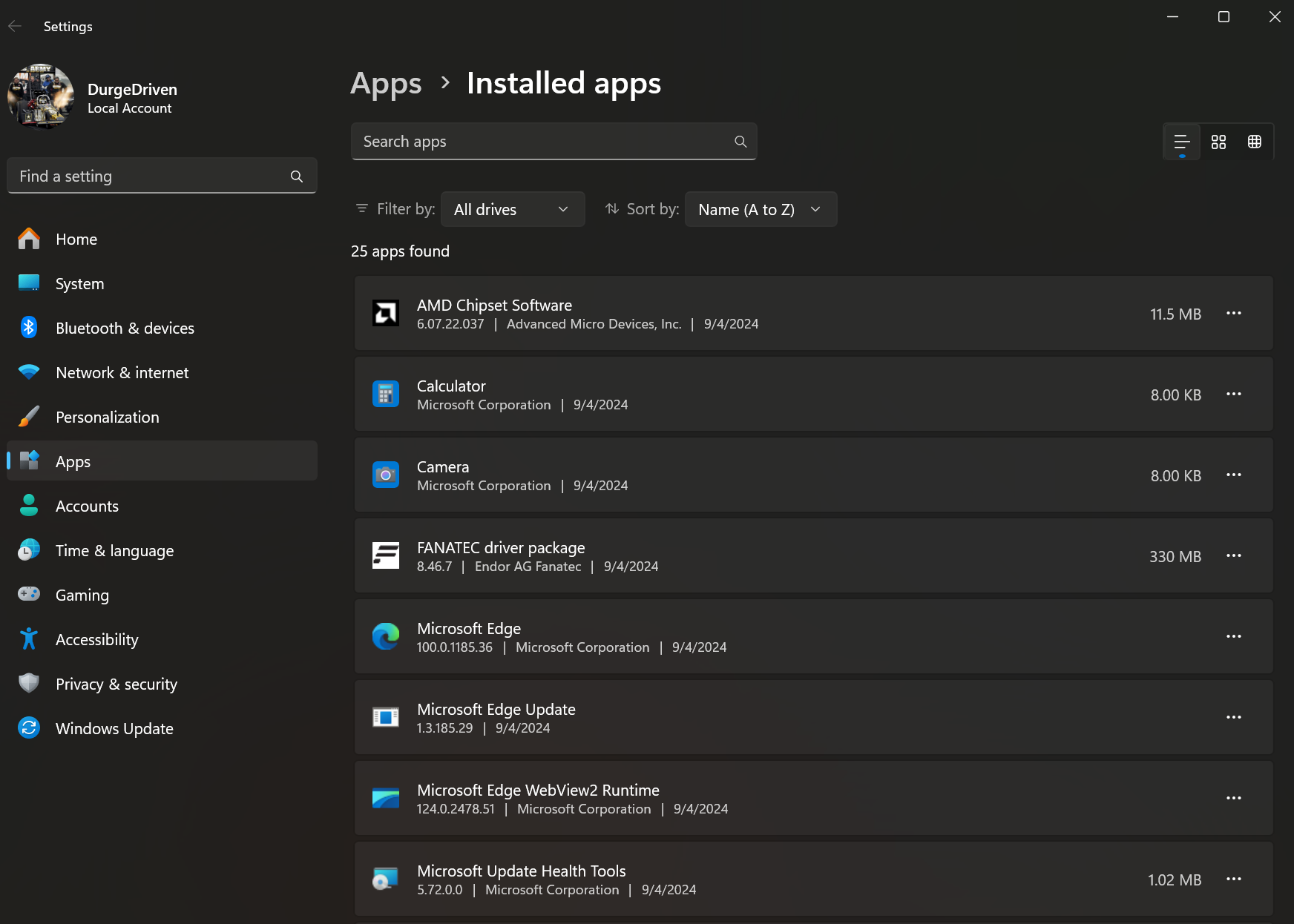Click the search icon in Search apps
Image resolution: width=1294 pixels, height=924 pixels.
740,142
